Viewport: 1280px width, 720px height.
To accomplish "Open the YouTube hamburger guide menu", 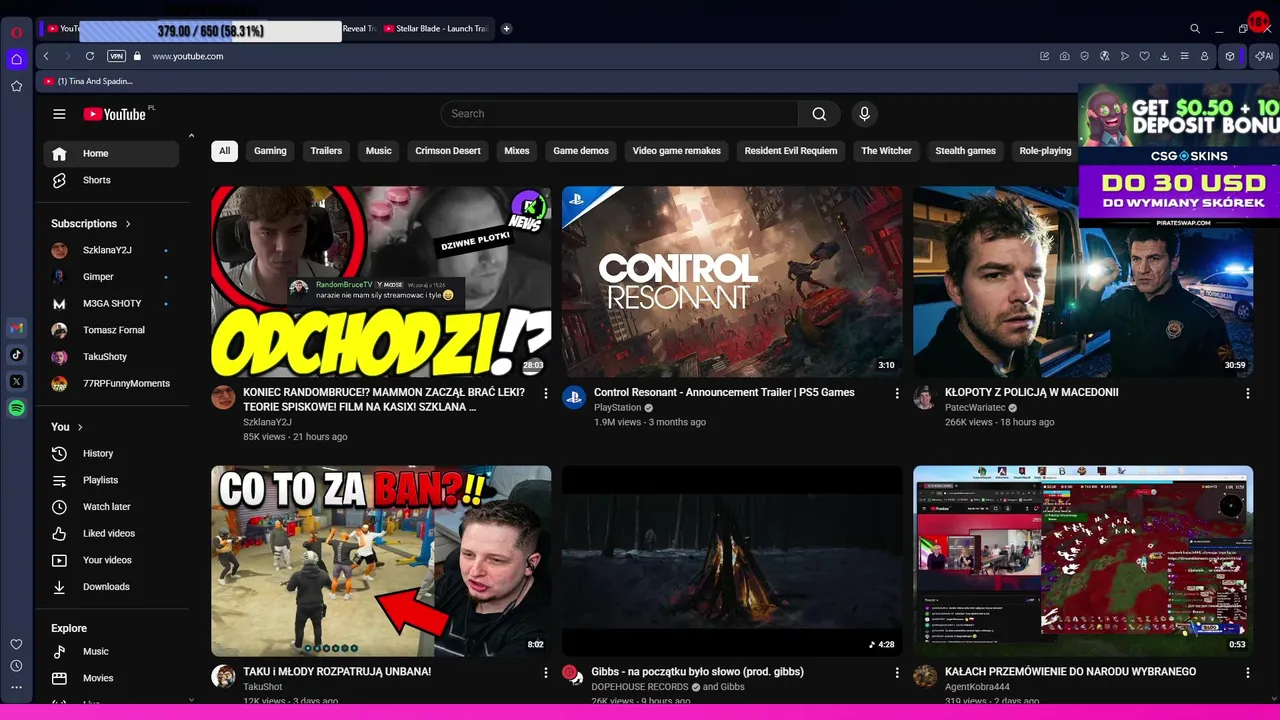I will coord(59,114).
